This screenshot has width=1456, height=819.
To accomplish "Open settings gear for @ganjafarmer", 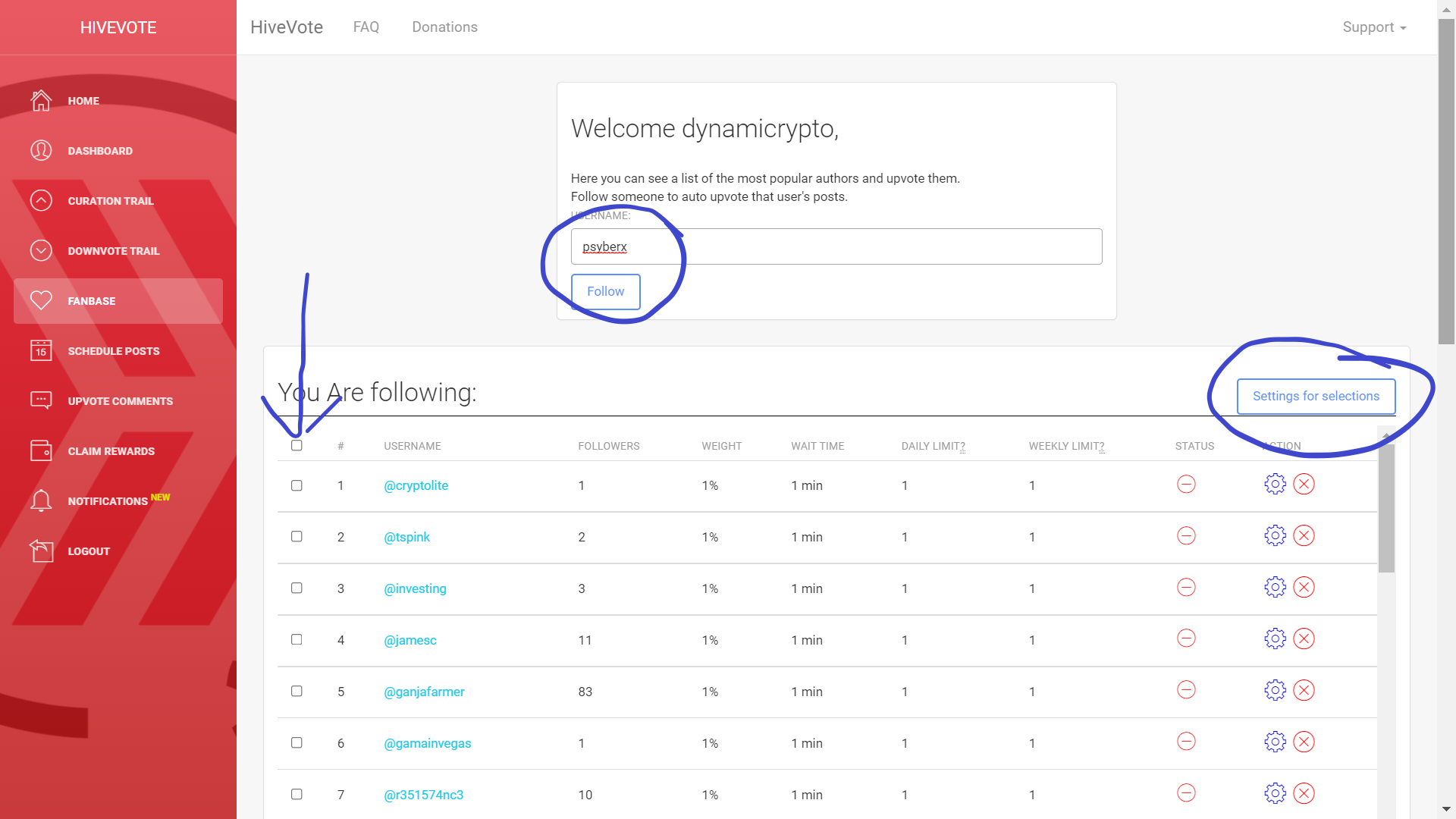I will [x=1275, y=690].
